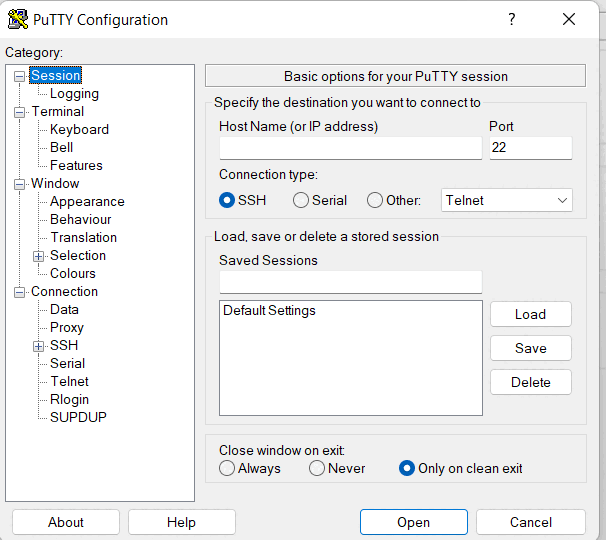Open the Rlogin settings category

[x=69, y=399]
